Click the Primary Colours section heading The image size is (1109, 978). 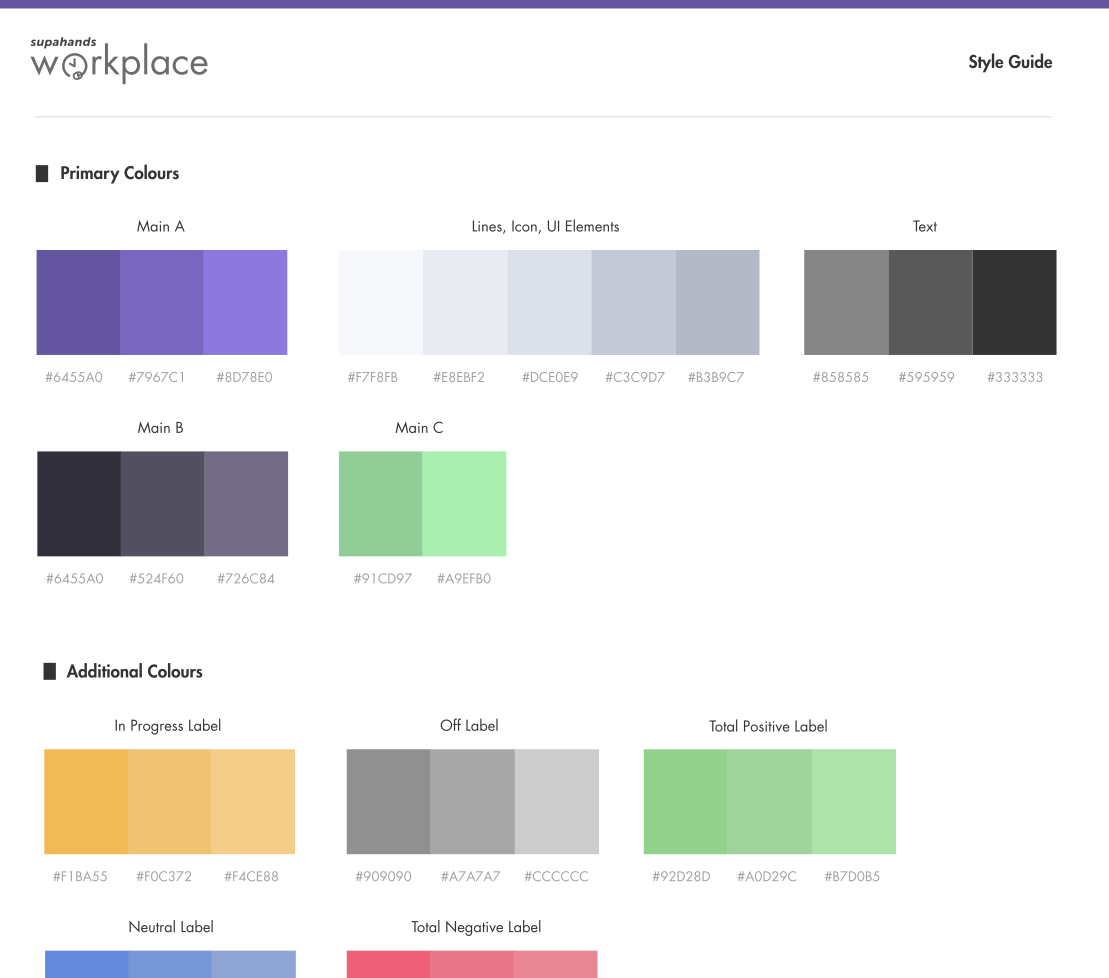pyautogui.click(x=120, y=173)
